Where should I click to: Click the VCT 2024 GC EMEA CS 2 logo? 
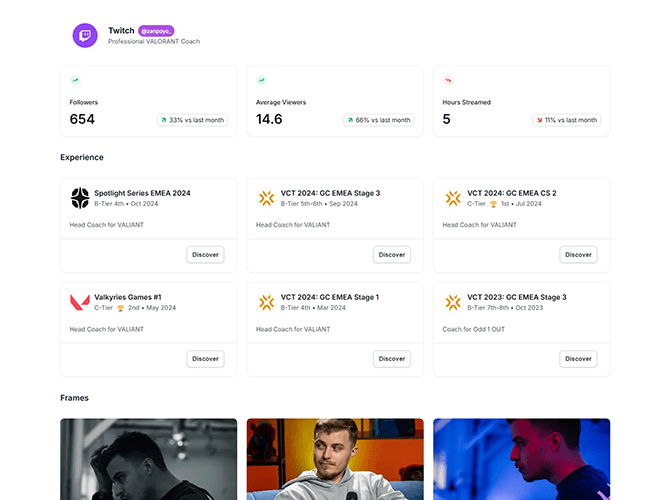453,198
